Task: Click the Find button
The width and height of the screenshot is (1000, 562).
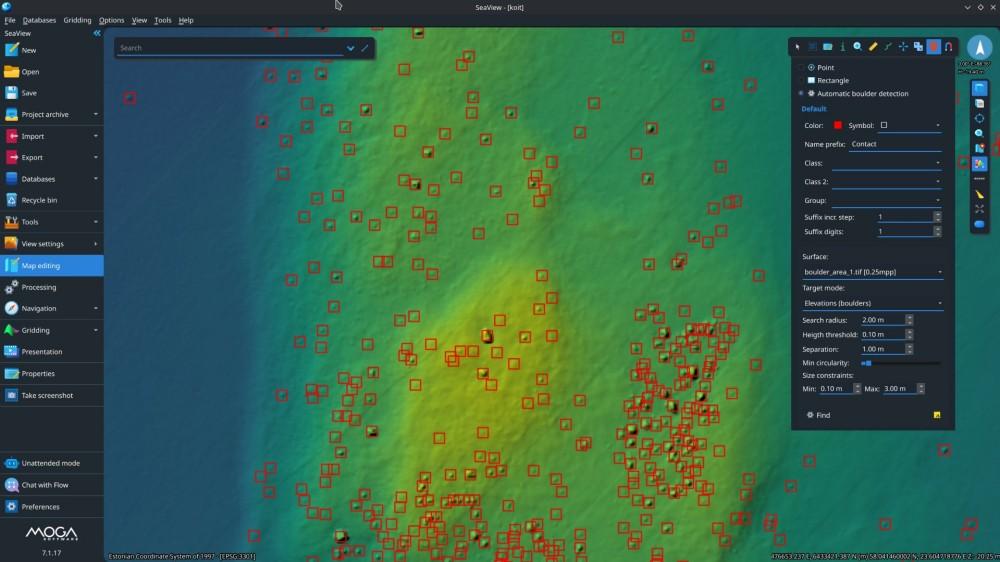Action: [x=818, y=415]
